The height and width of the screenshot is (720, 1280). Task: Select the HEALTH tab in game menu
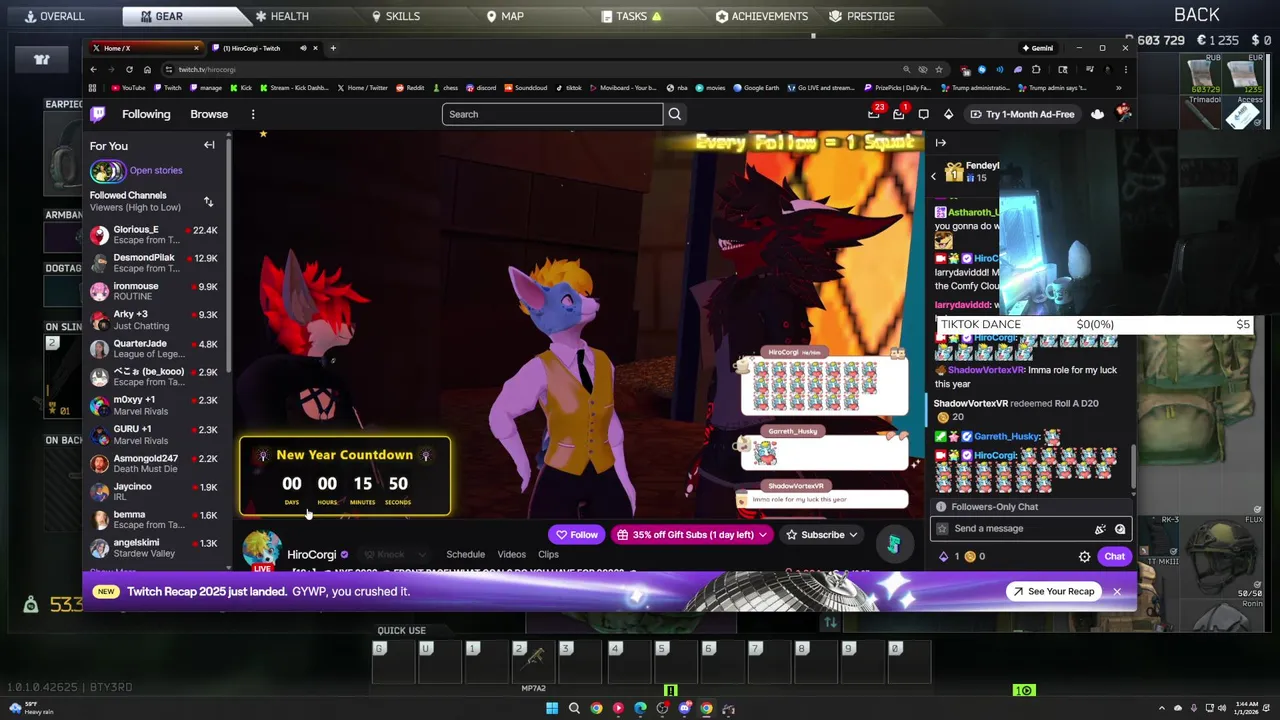pyautogui.click(x=282, y=16)
